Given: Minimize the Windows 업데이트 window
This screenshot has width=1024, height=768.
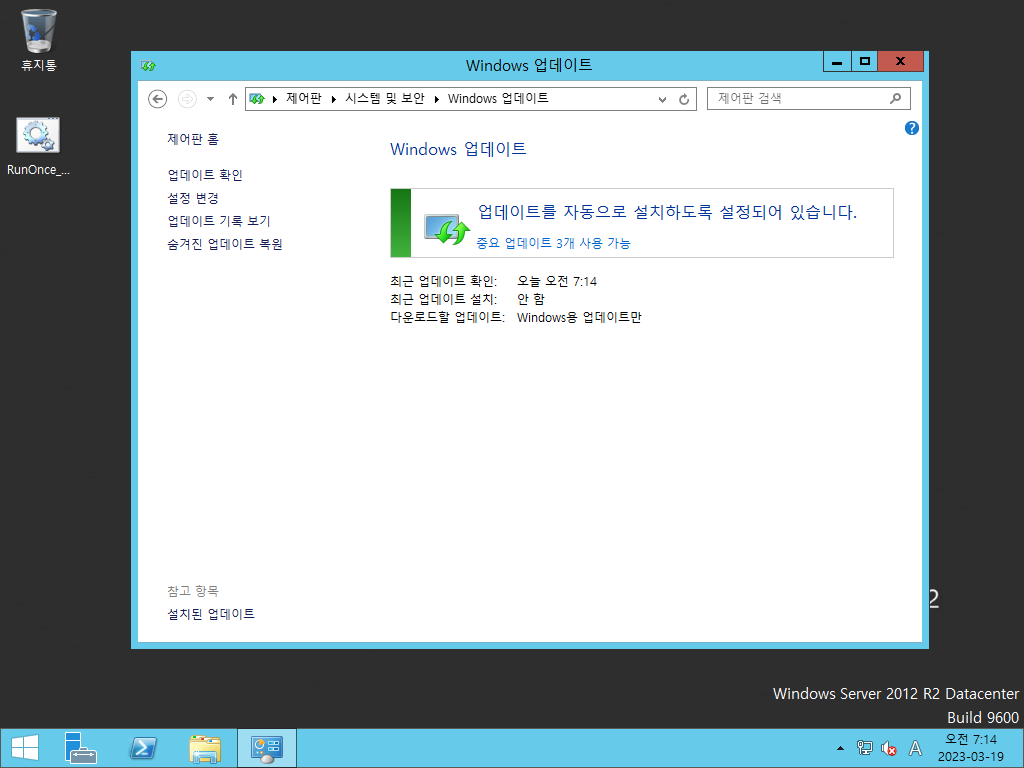Looking at the screenshot, I should tap(837, 62).
